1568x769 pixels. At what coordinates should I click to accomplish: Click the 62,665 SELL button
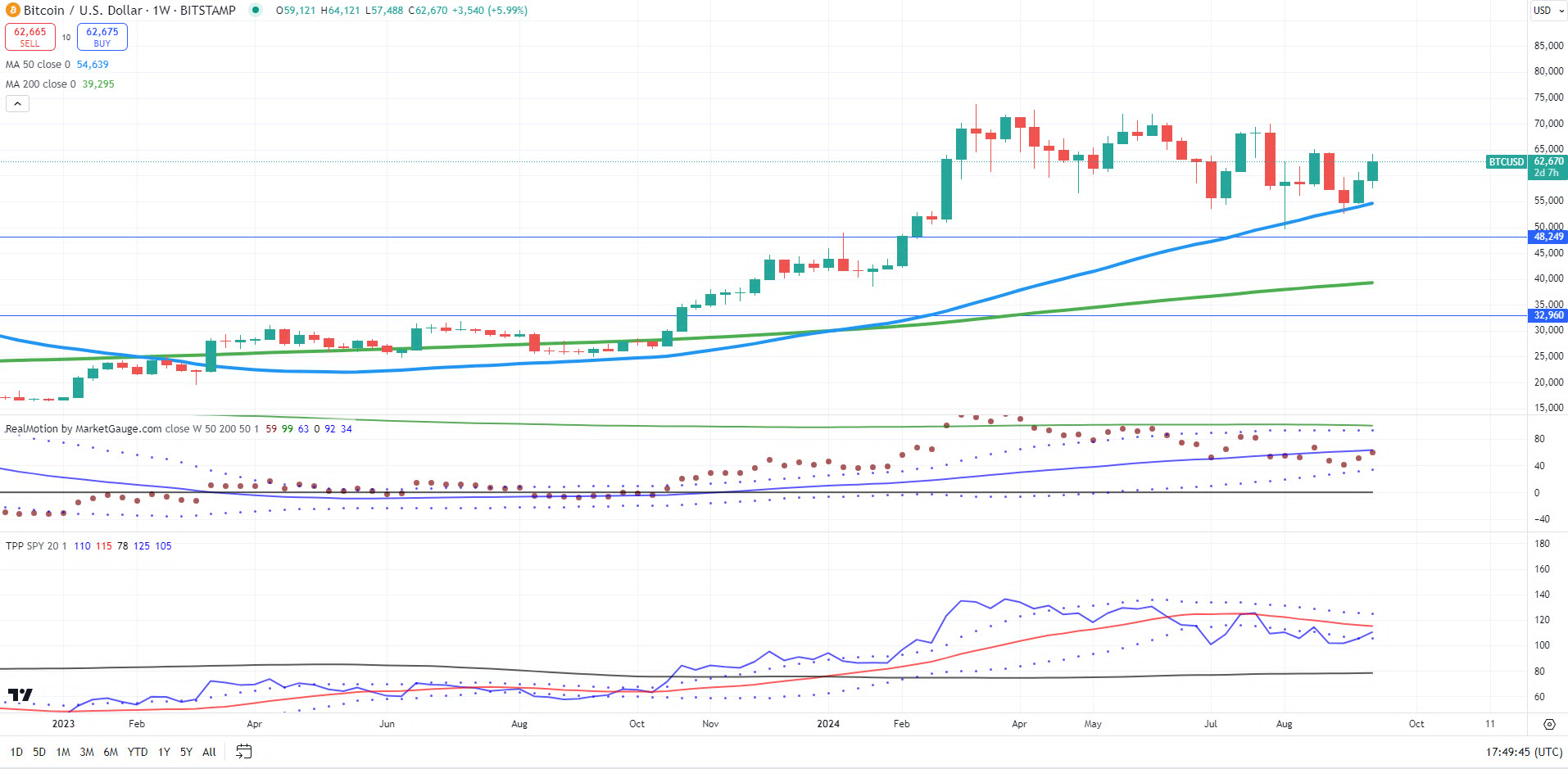click(x=30, y=37)
